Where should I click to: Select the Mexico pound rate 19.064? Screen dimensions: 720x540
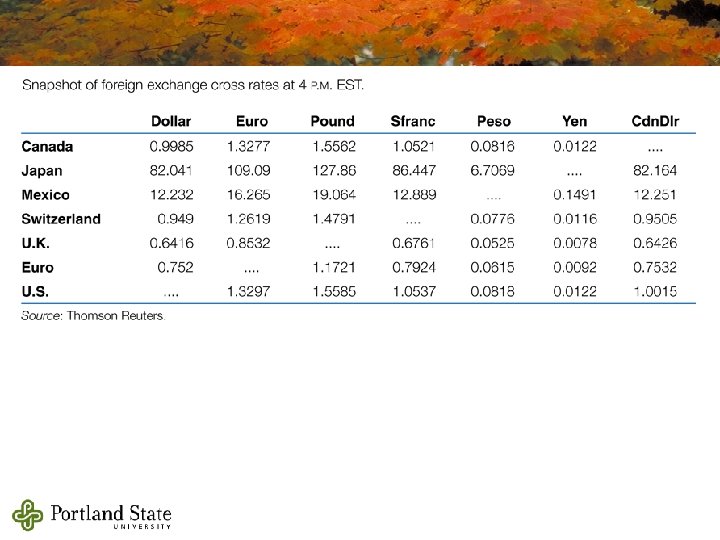(x=333, y=195)
